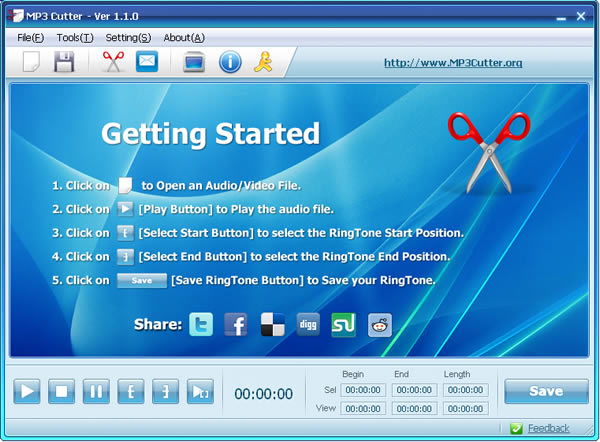Click the orange running figure icon
Image resolution: width=600 pixels, height=442 pixels.
(x=264, y=62)
